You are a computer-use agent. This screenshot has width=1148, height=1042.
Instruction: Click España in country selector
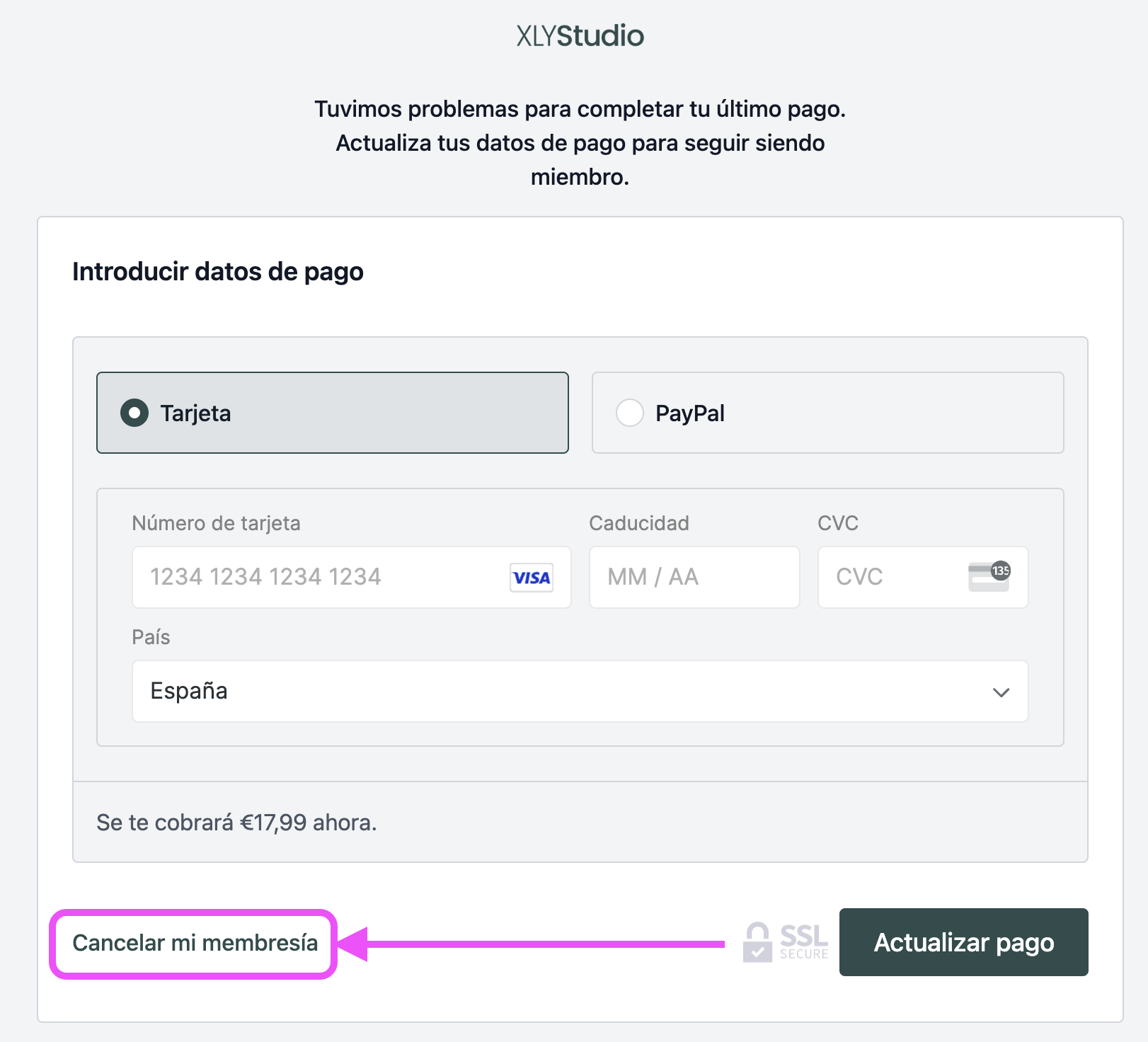click(x=189, y=691)
